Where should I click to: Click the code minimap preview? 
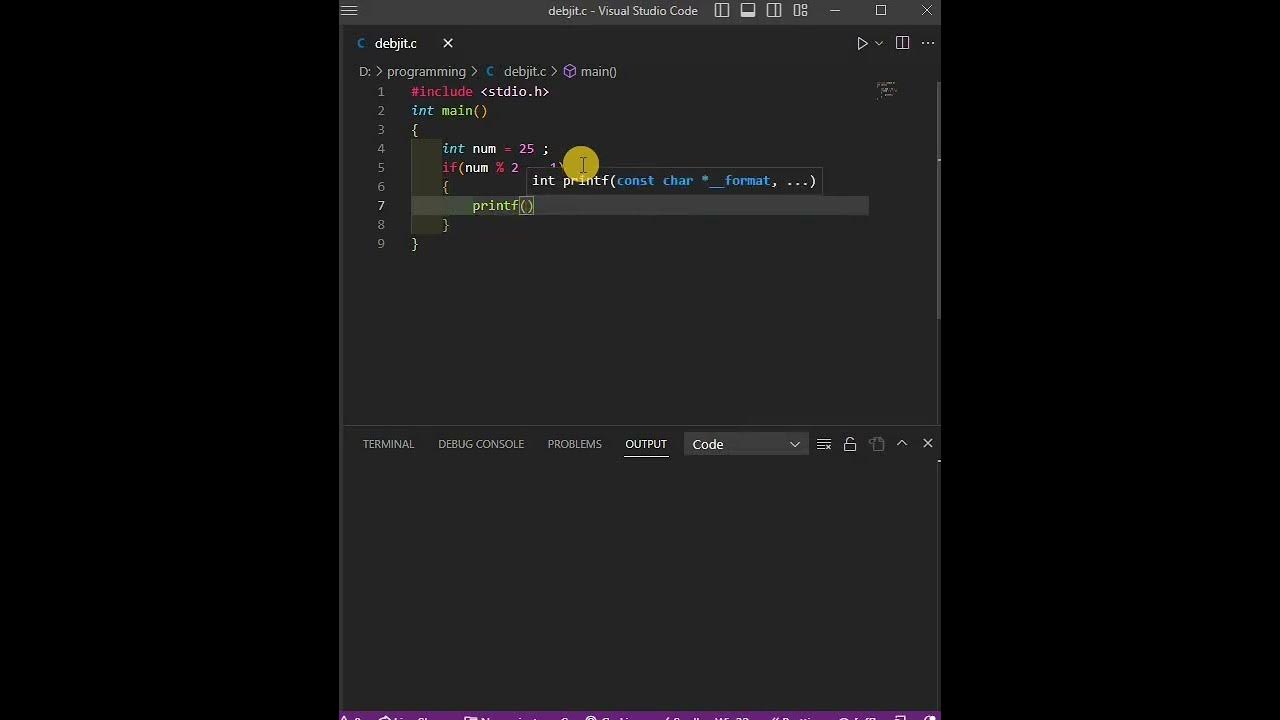pos(886,91)
